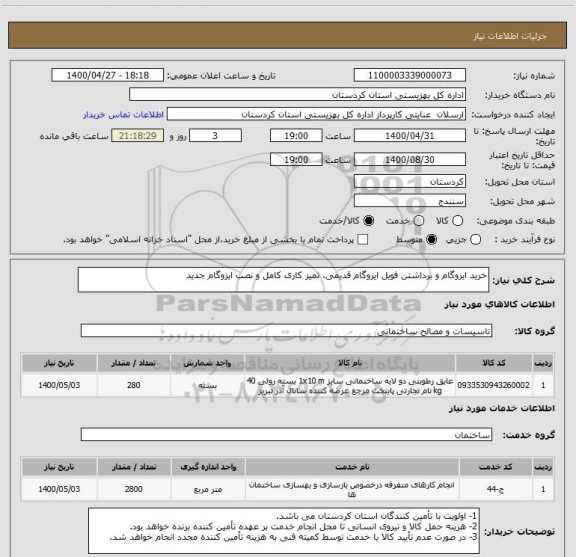Click the واحد اندازه گیری column header
This screenshot has width=576, height=557.
[x=208, y=467]
